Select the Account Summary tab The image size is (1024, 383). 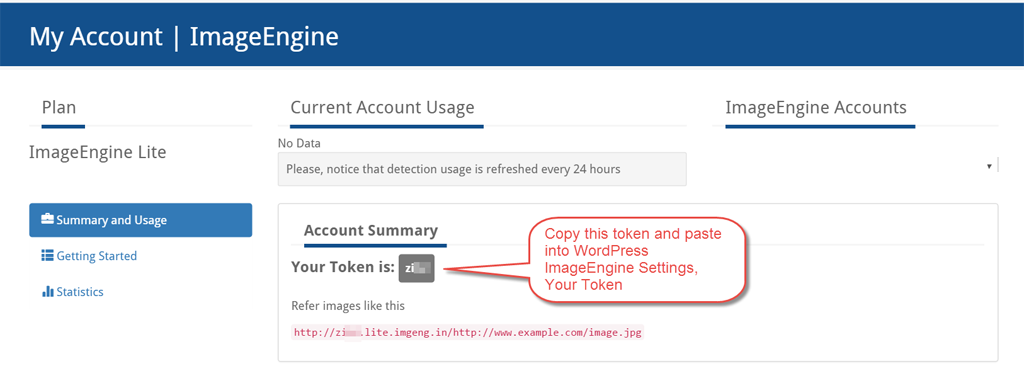pos(371,231)
